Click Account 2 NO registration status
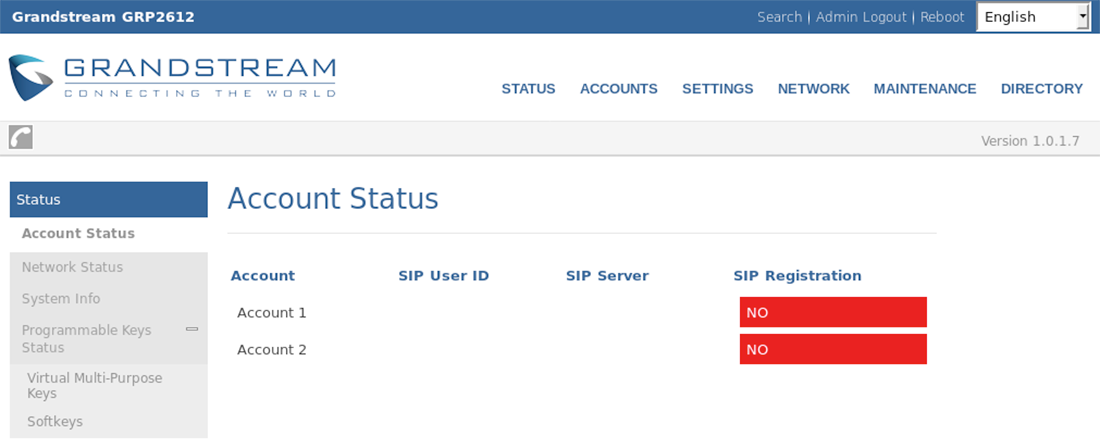 click(x=833, y=349)
